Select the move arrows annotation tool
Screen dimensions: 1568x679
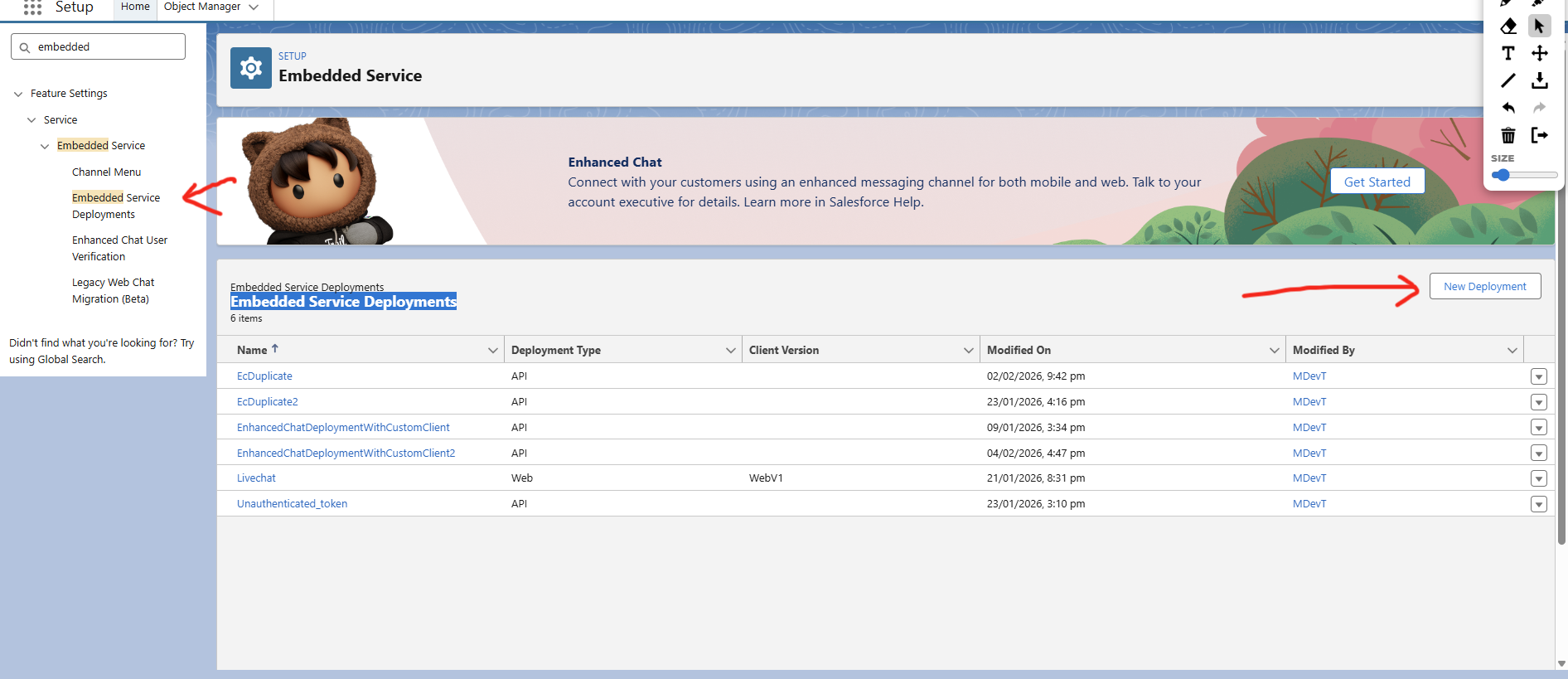click(x=1539, y=54)
